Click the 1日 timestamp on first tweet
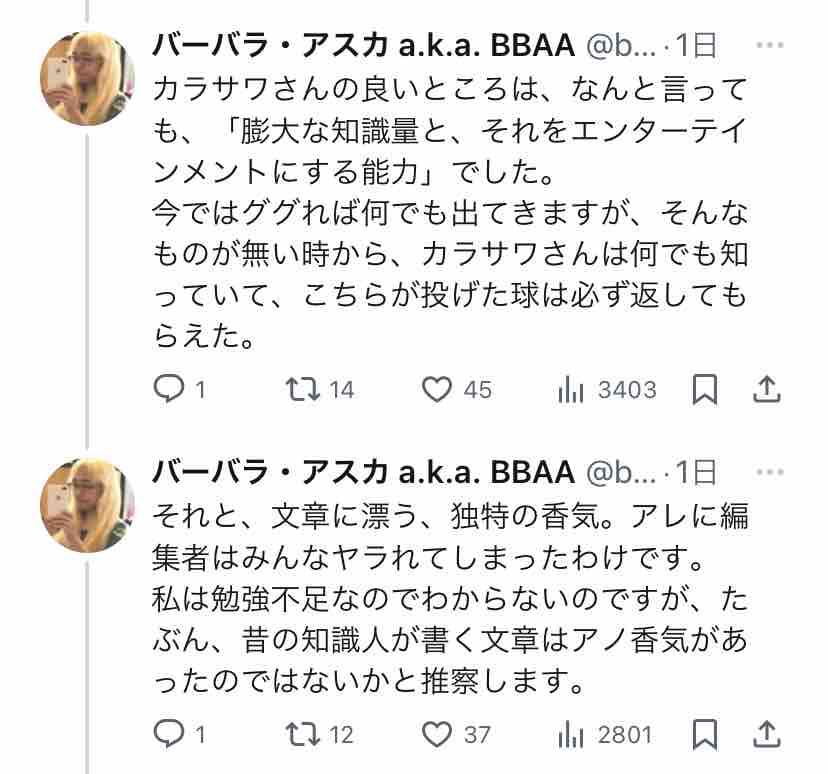This screenshot has width=828, height=774. pos(696,45)
